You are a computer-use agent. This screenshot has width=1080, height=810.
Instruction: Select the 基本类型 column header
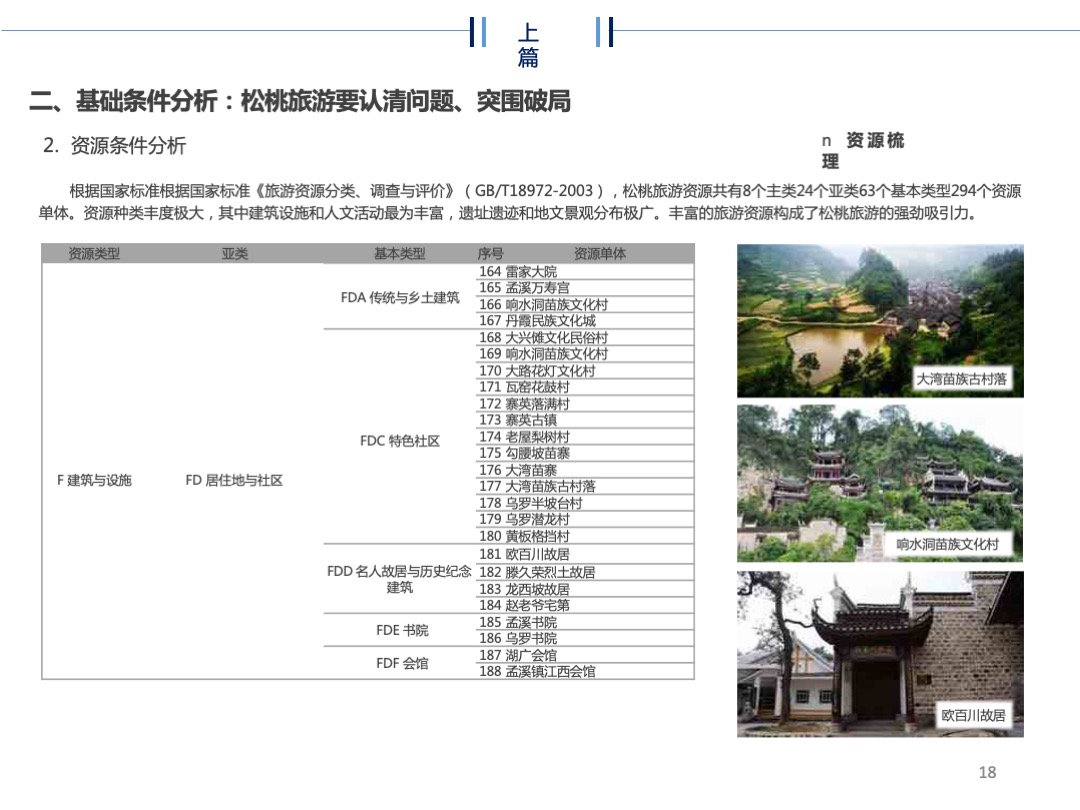tap(399, 254)
